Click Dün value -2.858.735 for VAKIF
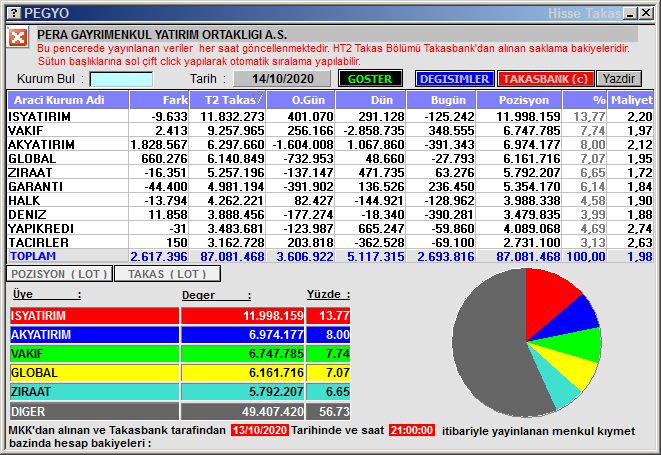The height and width of the screenshot is (455, 661). click(374, 130)
